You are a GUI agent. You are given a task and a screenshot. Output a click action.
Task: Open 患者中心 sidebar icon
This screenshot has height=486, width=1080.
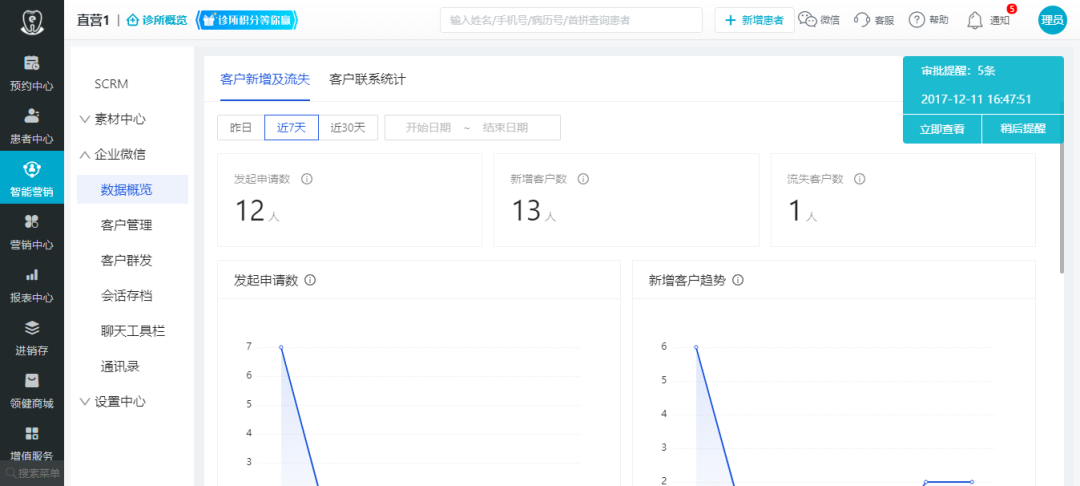pyautogui.click(x=32, y=116)
